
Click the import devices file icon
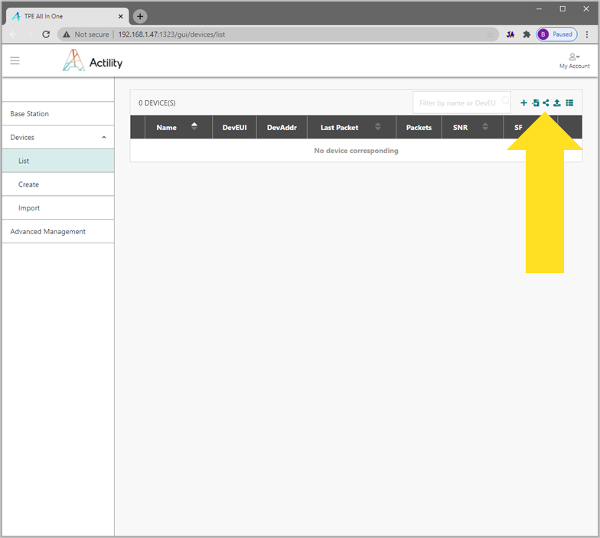(x=535, y=103)
